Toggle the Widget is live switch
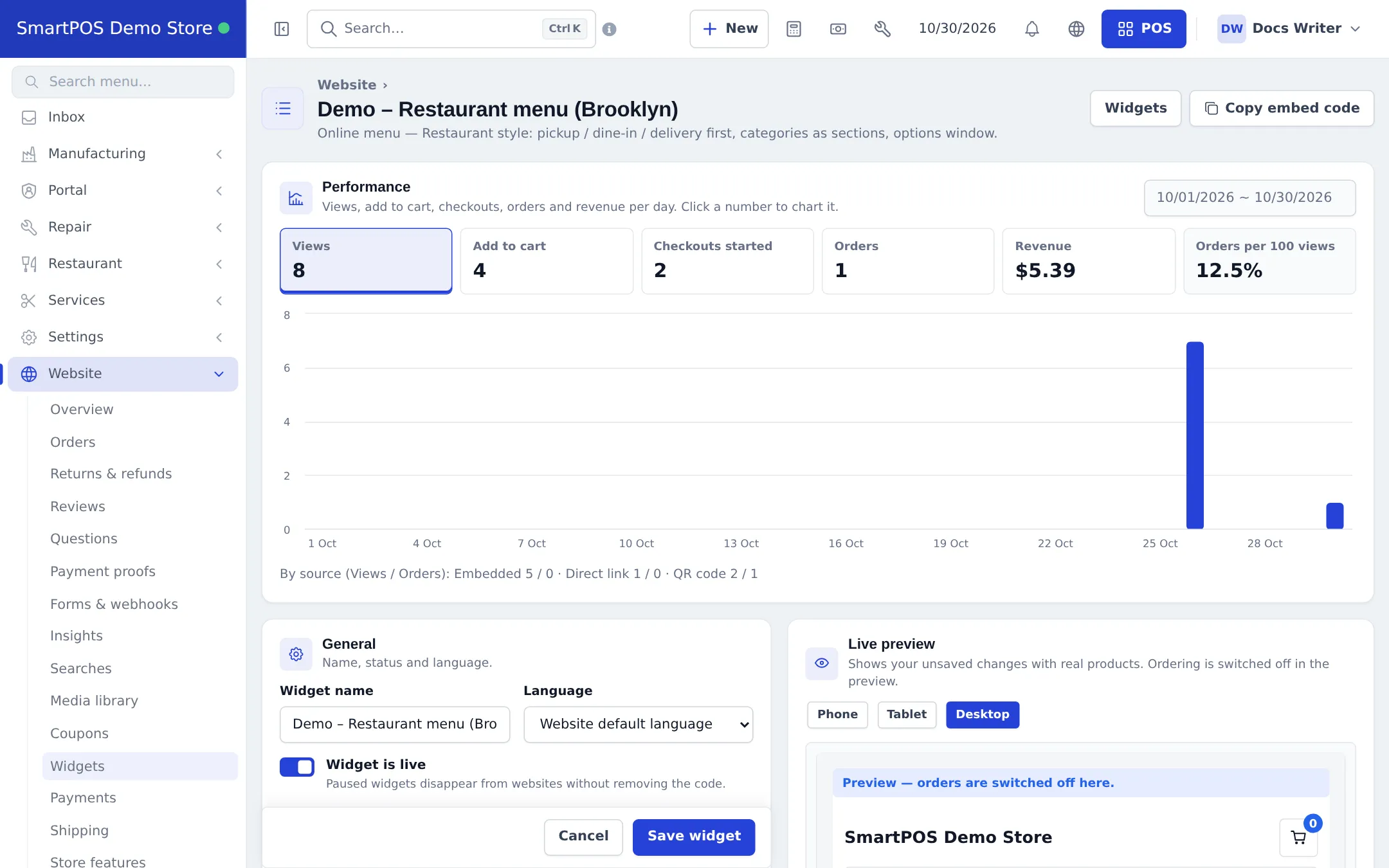Viewport: 1389px width, 868px height. 297,766
